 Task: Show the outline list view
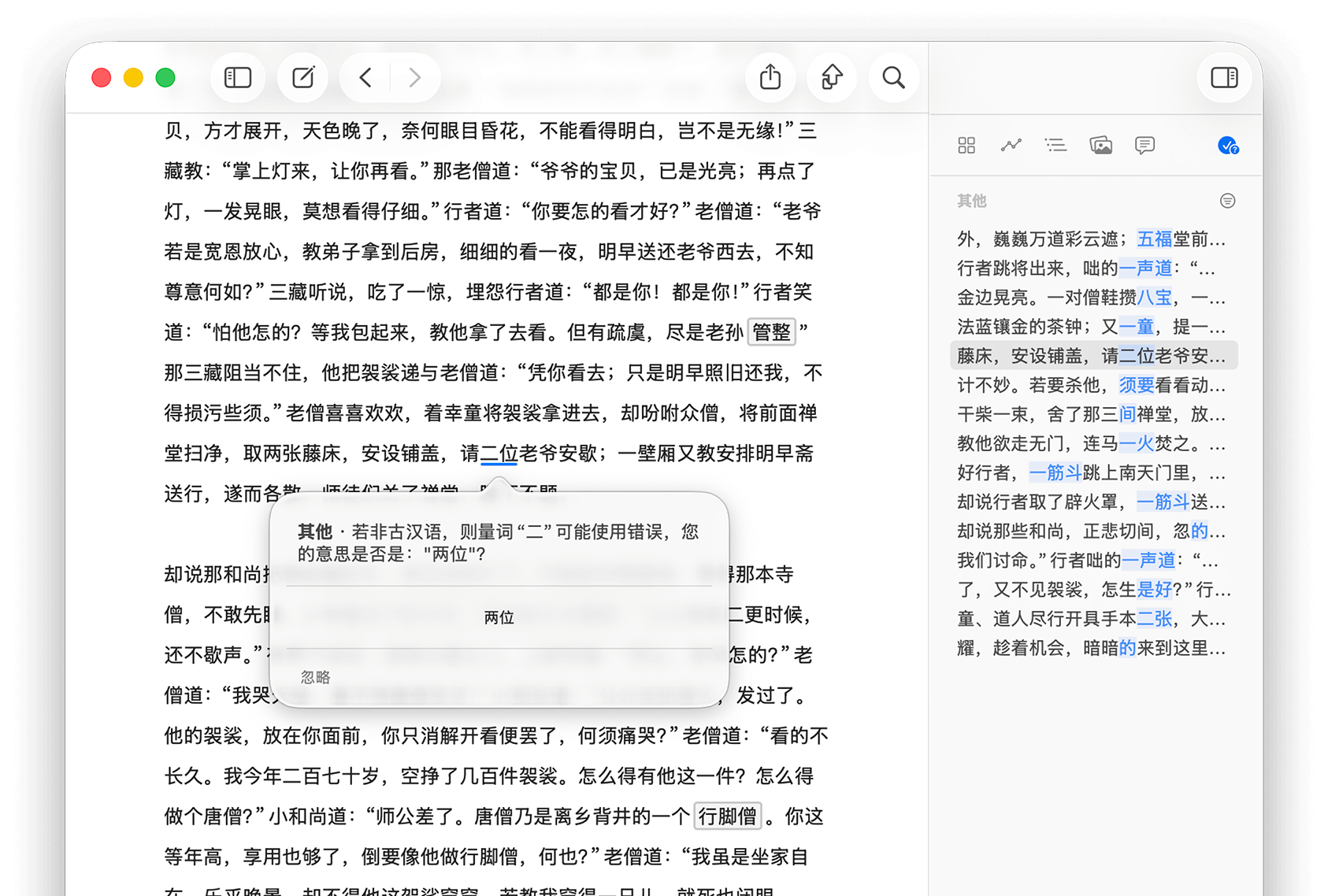tap(1055, 146)
